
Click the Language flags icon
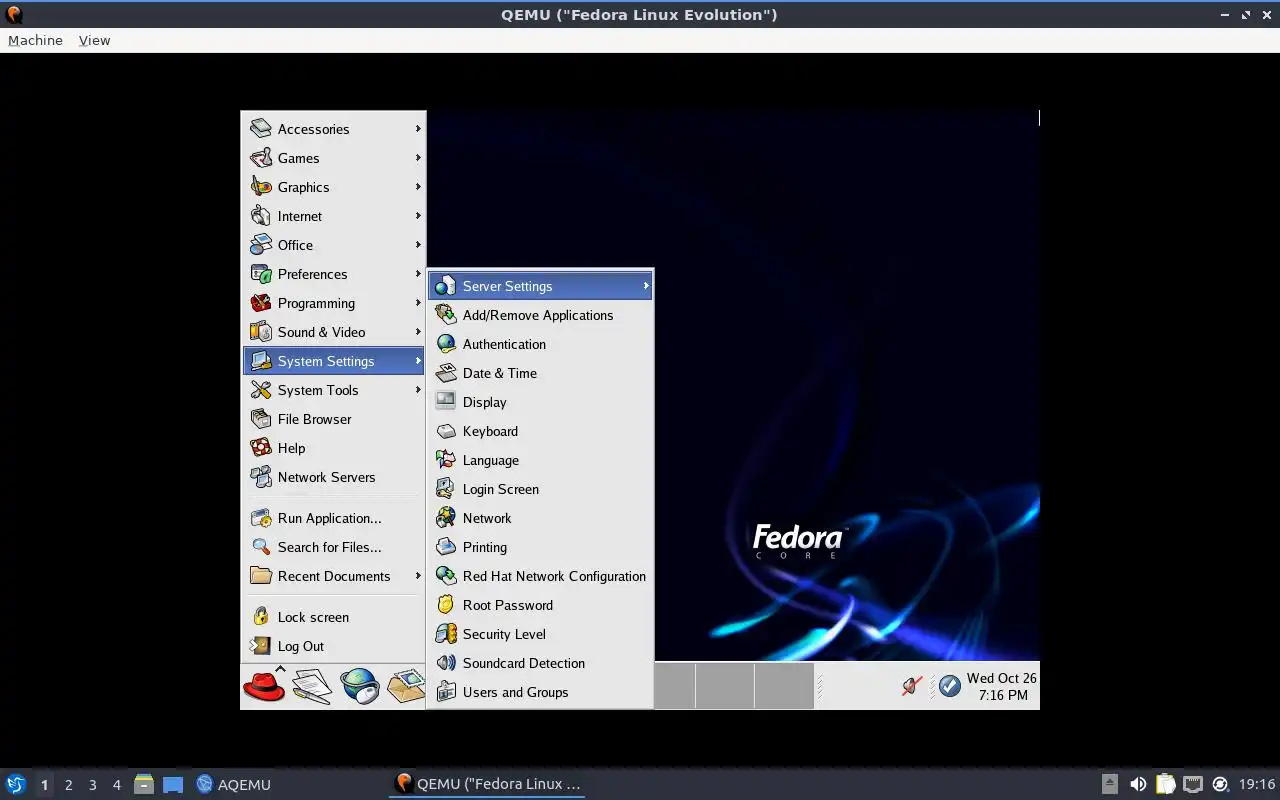[x=446, y=460]
